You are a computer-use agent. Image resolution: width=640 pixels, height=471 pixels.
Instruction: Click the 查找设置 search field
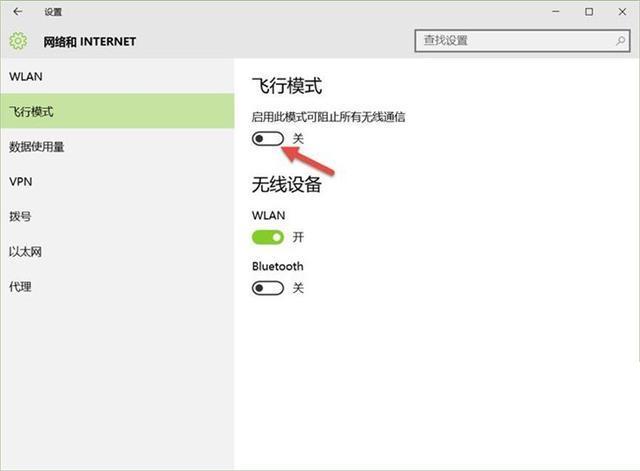pos(510,41)
